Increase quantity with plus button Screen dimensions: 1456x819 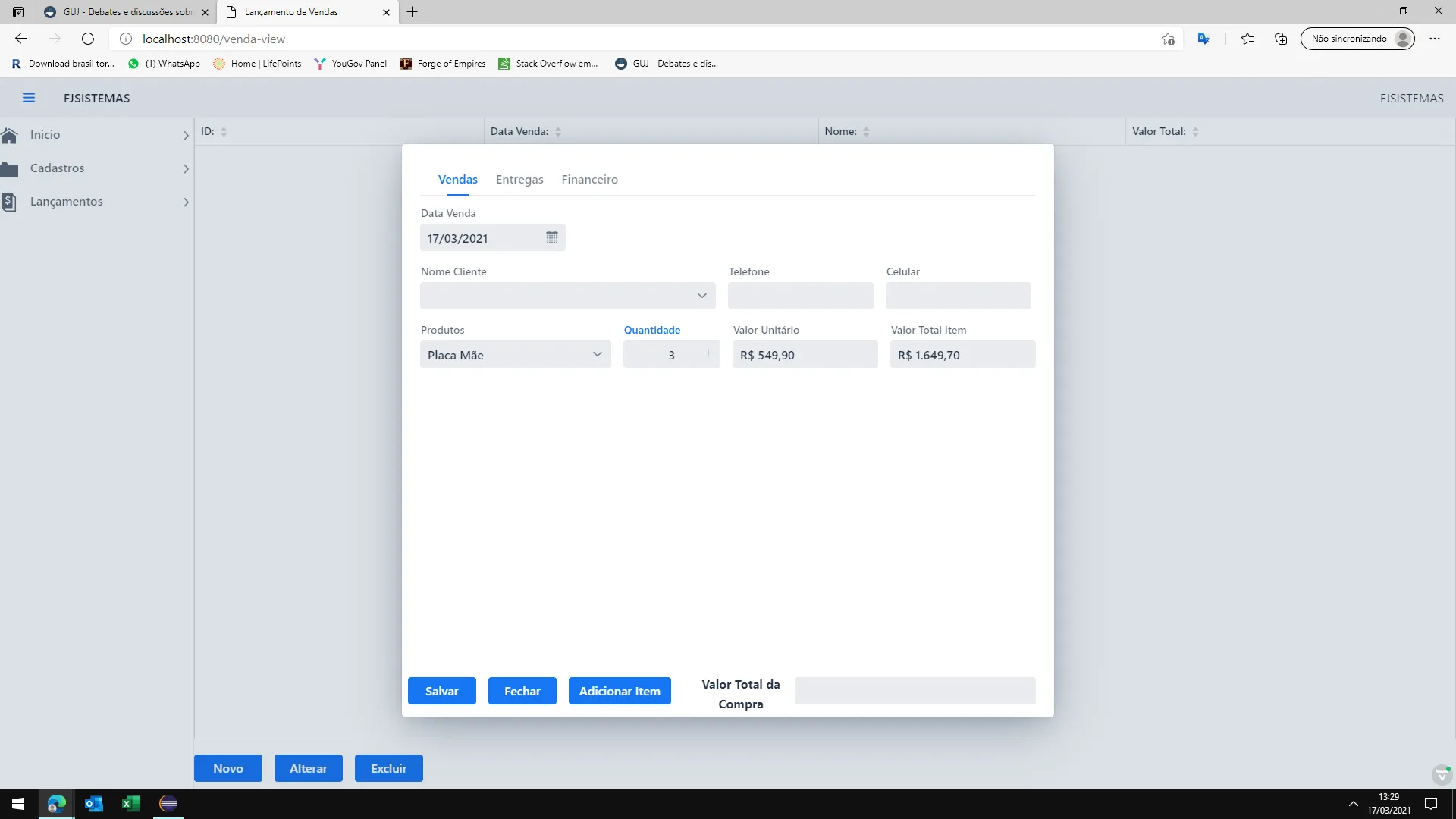click(708, 354)
